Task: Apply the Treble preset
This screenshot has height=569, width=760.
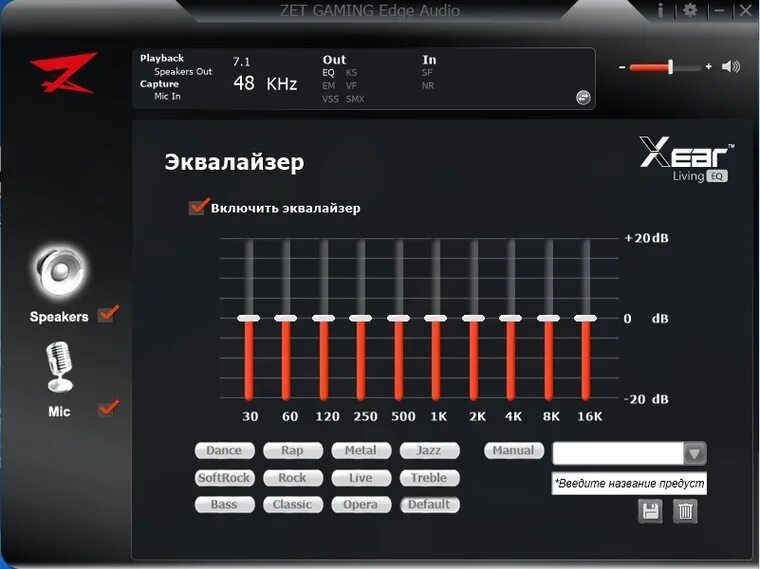Action: pyautogui.click(x=429, y=477)
